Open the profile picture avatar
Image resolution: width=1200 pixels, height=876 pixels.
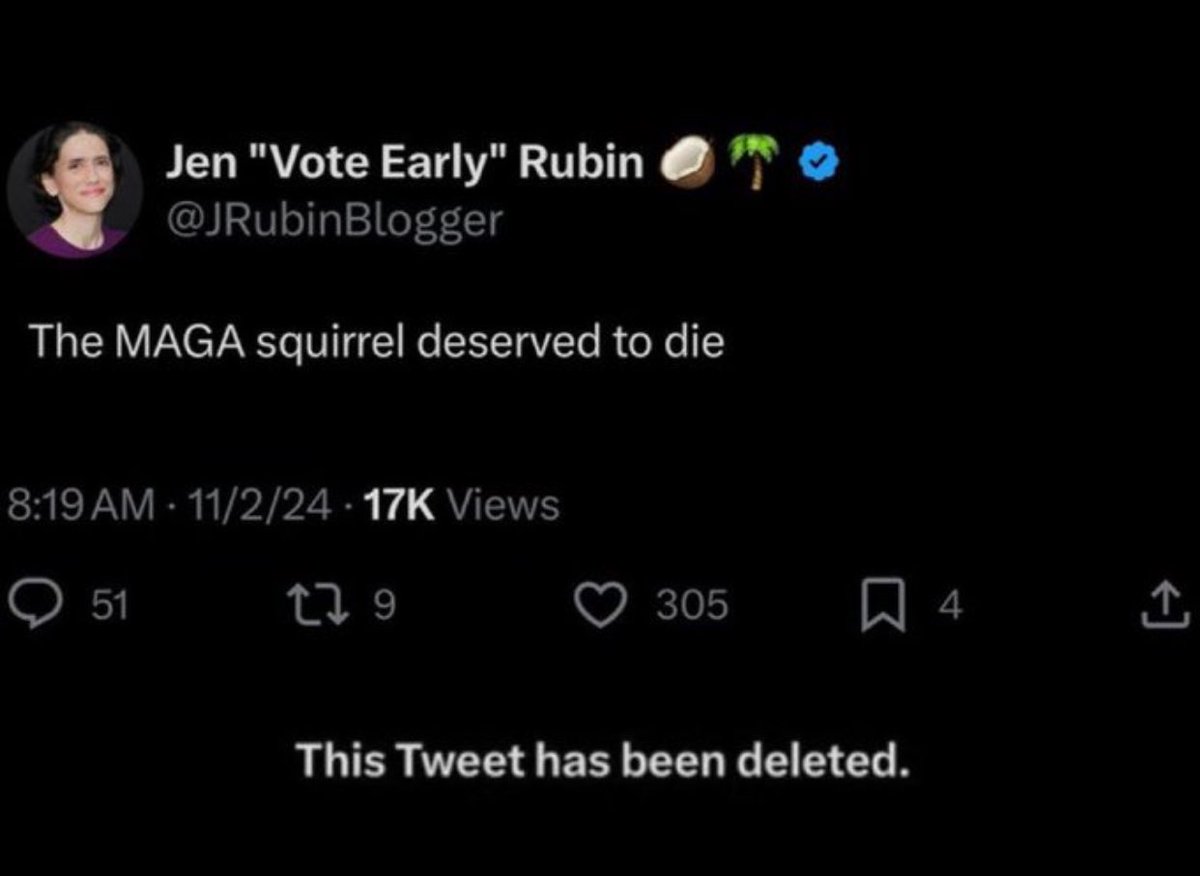pos(76,190)
